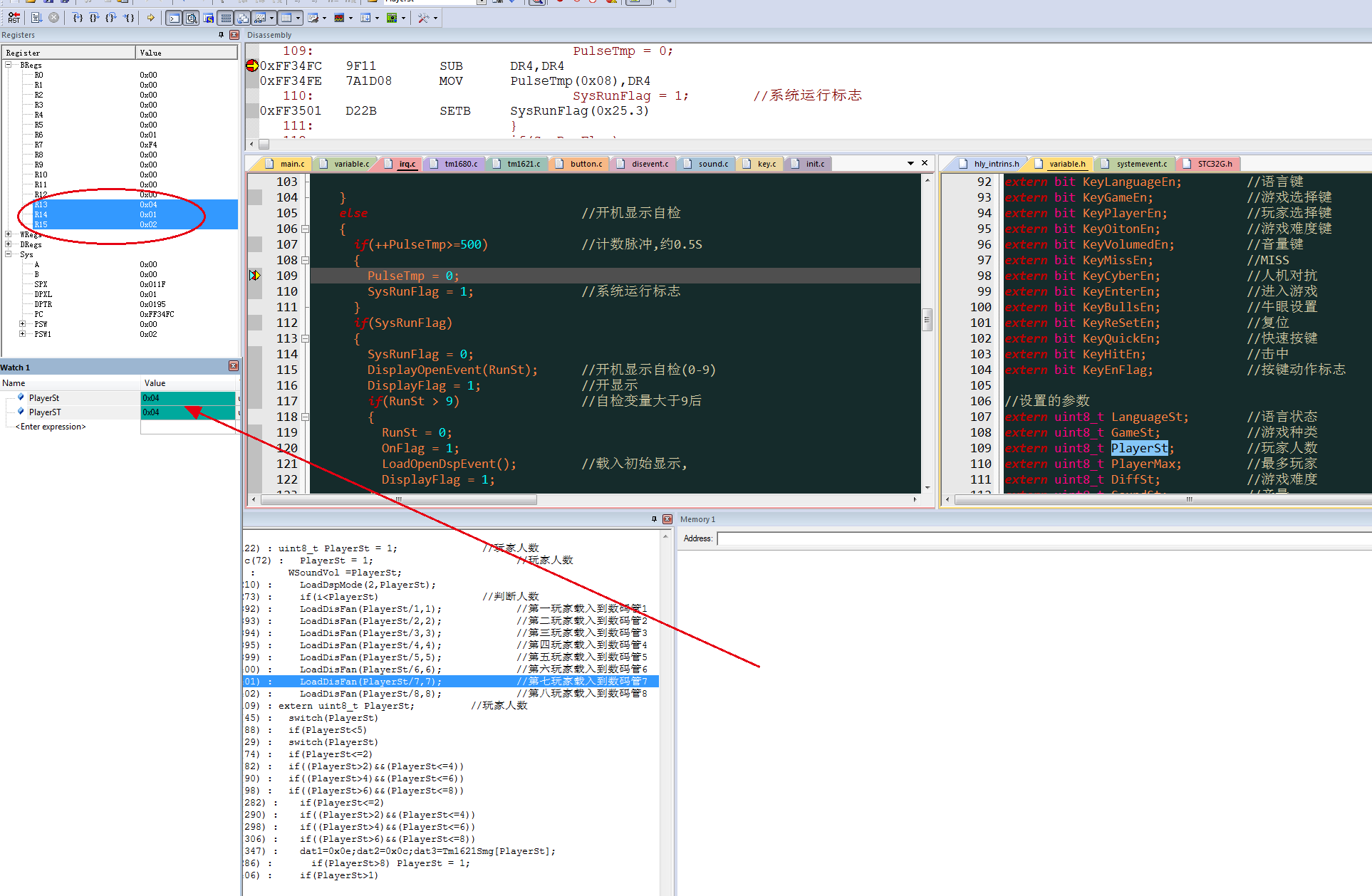Select the PlayerSt row in Watch 1
Image resolution: width=1372 pixels, height=896 pixels.
coord(118,398)
